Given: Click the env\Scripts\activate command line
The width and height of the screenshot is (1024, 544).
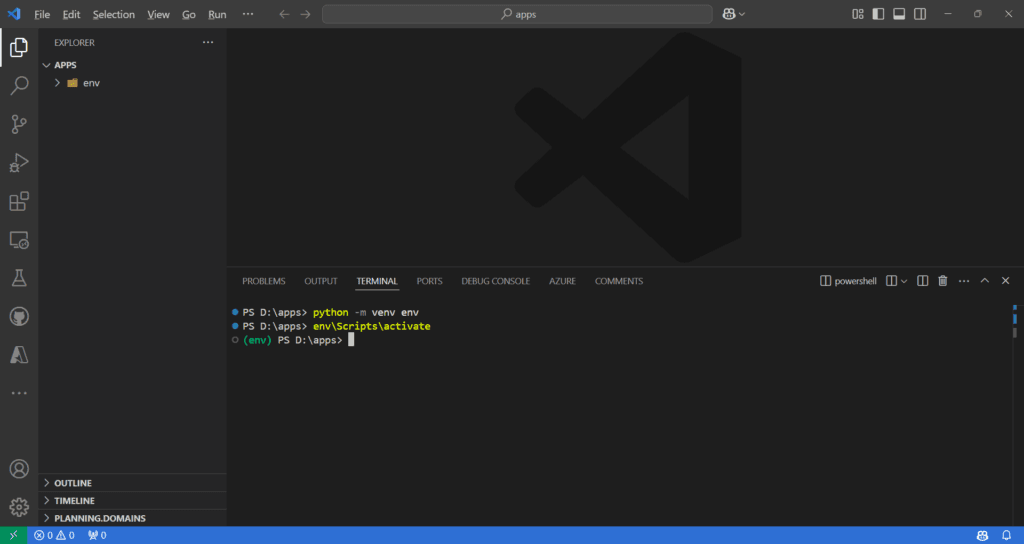Looking at the screenshot, I should (x=372, y=326).
